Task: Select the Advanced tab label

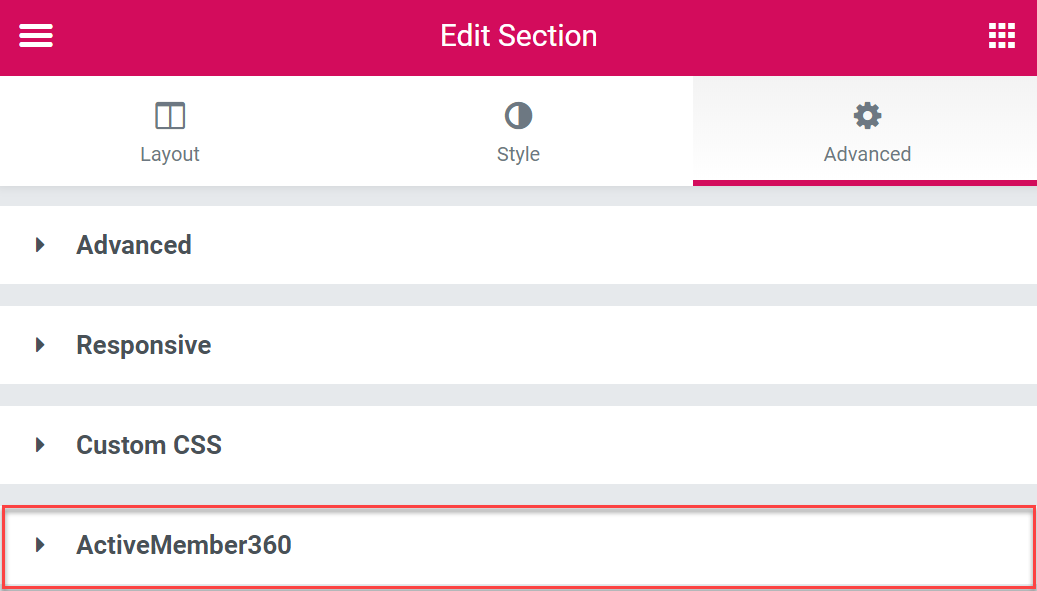Action: (867, 154)
